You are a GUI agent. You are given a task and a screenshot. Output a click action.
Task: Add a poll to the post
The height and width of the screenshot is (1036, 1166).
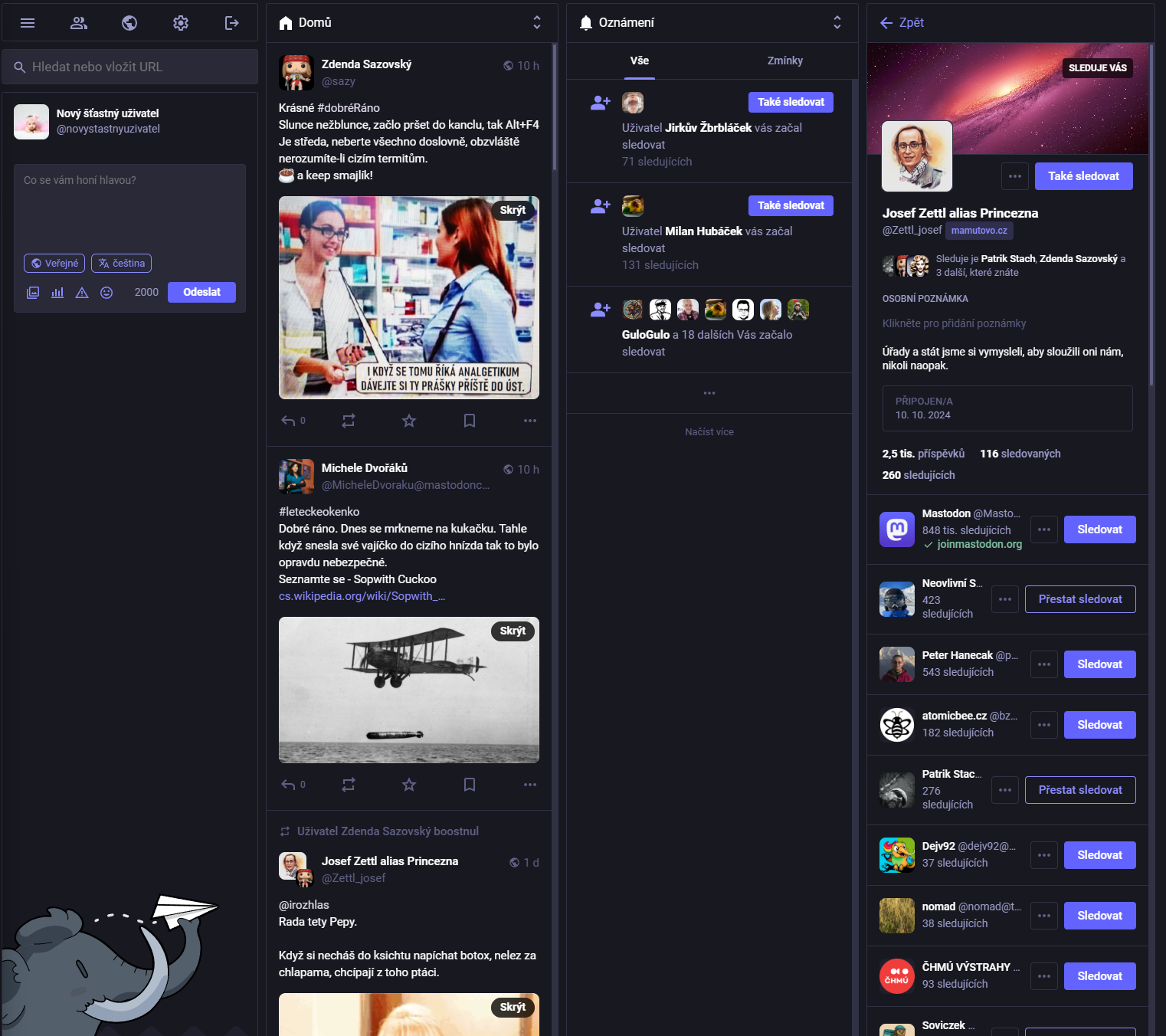(57, 293)
